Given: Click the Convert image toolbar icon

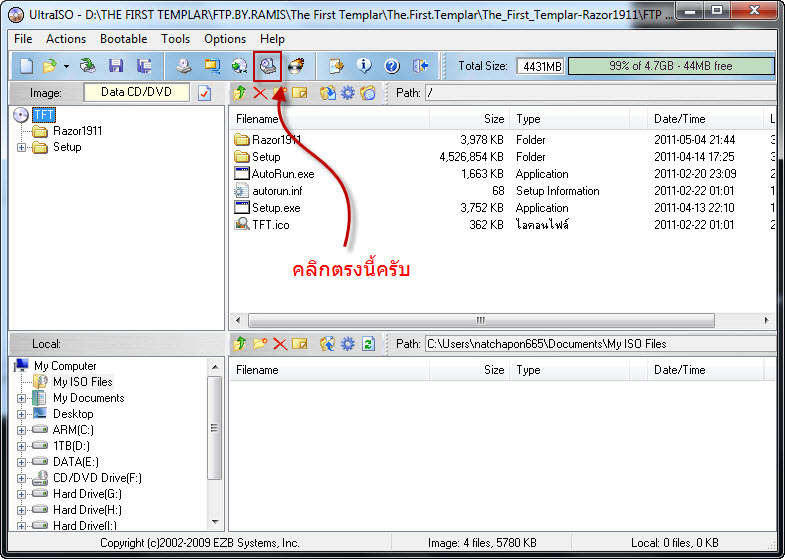Looking at the screenshot, I should (x=239, y=66).
